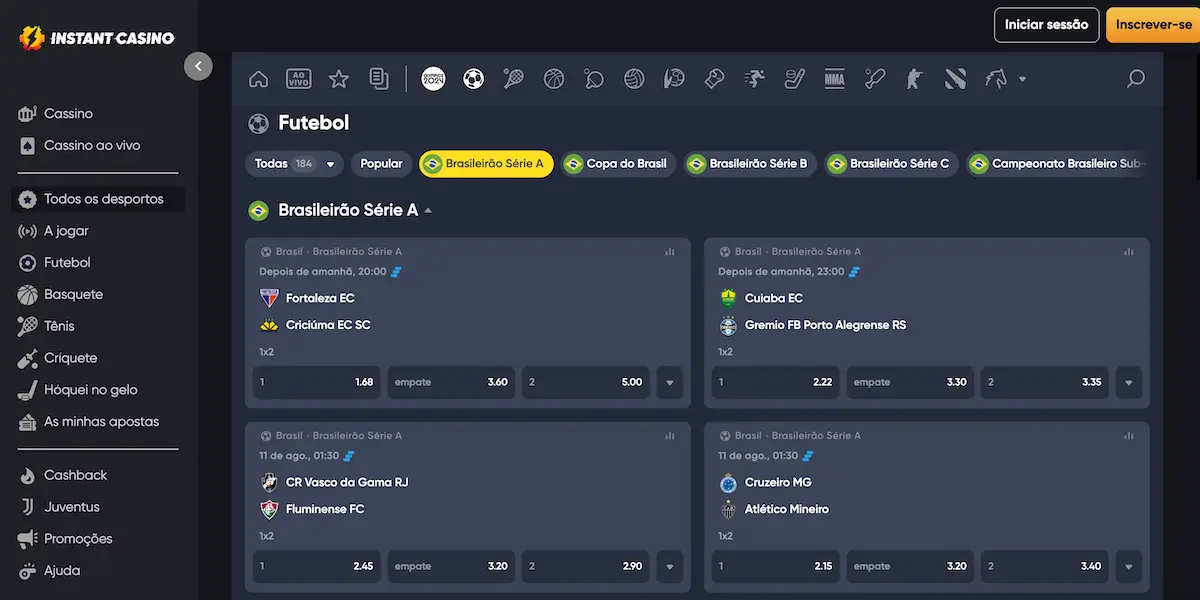The width and height of the screenshot is (1200, 600).
Task: Select the horse racing icon
Action: tap(996, 79)
